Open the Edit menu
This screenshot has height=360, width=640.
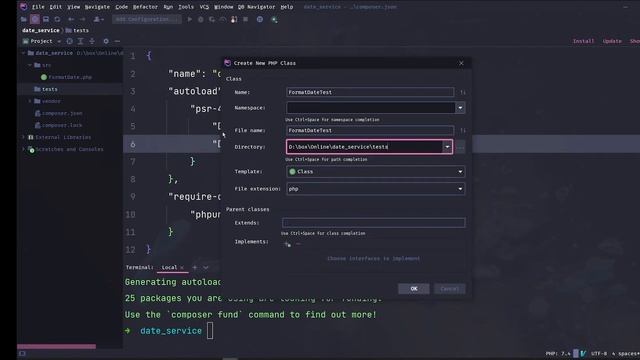[56, 7]
